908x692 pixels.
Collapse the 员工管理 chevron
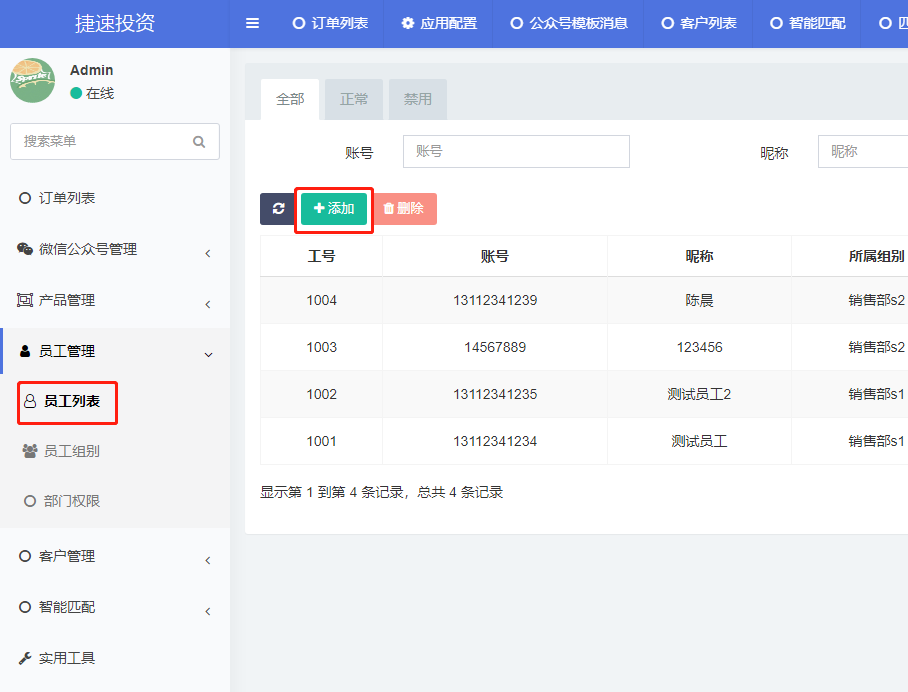(x=208, y=354)
